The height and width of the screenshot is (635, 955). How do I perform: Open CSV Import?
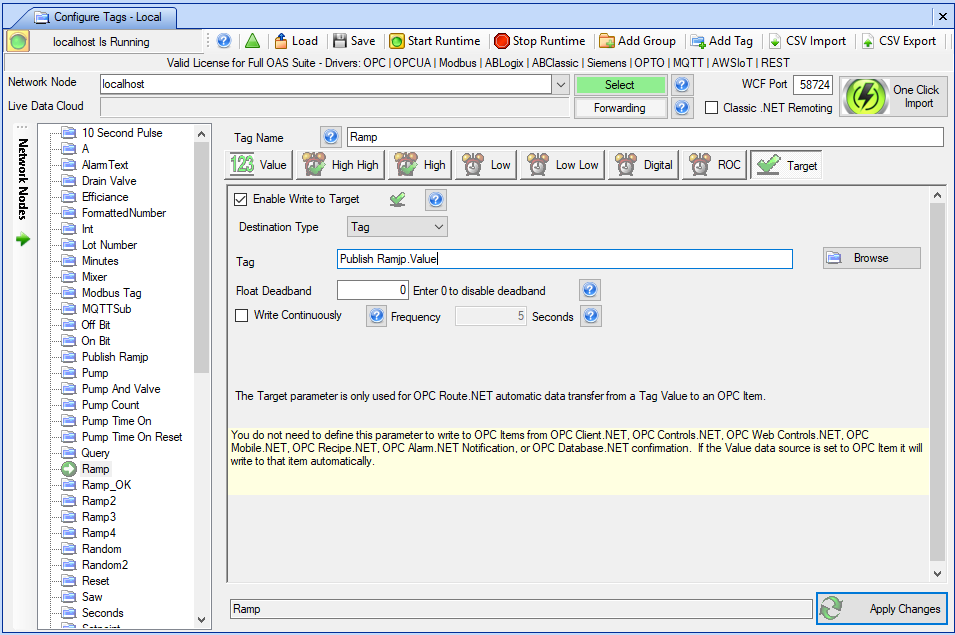pyautogui.click(x=808, y=41)
